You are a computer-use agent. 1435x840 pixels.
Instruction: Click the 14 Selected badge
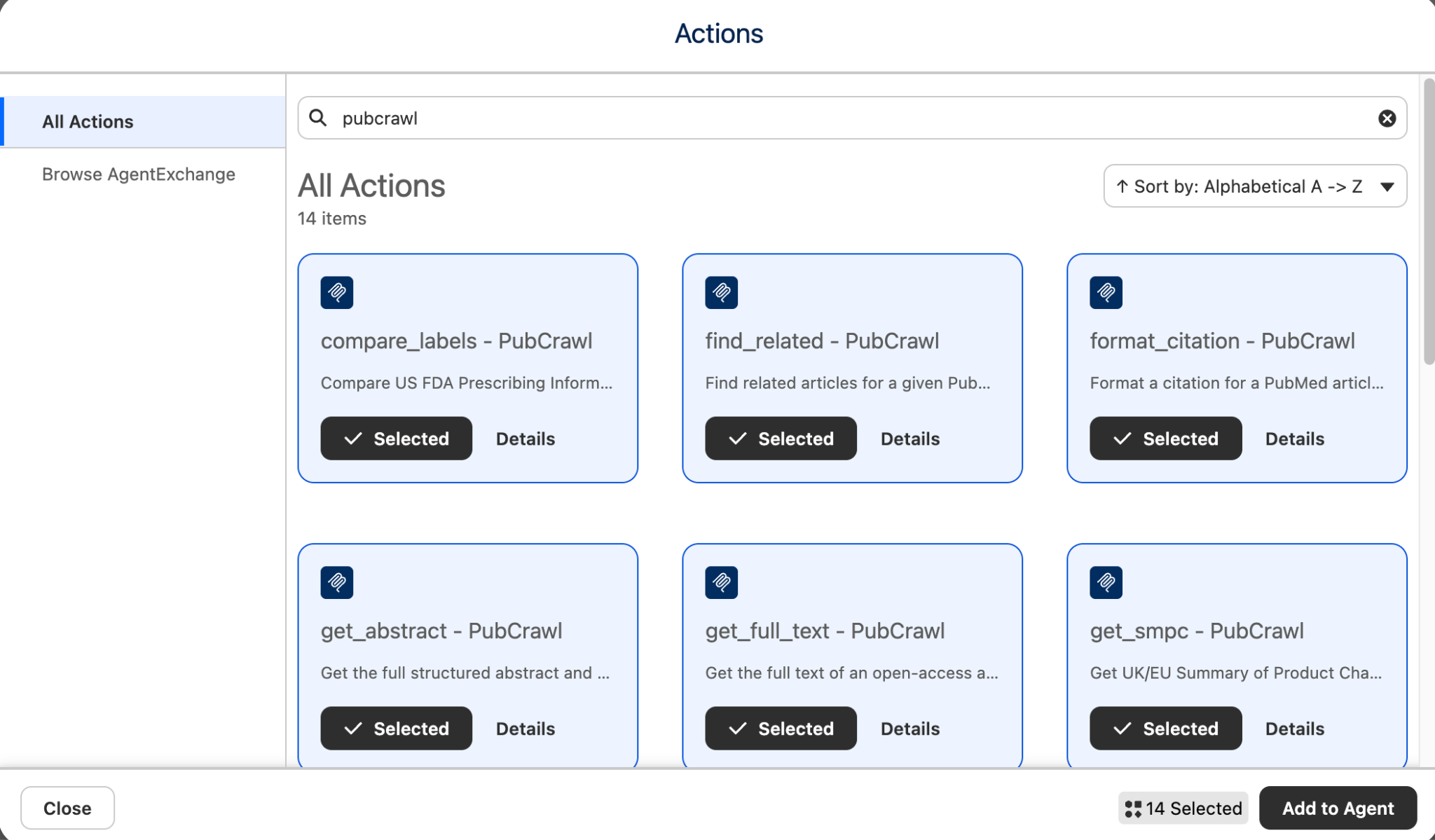[1183, 808]
